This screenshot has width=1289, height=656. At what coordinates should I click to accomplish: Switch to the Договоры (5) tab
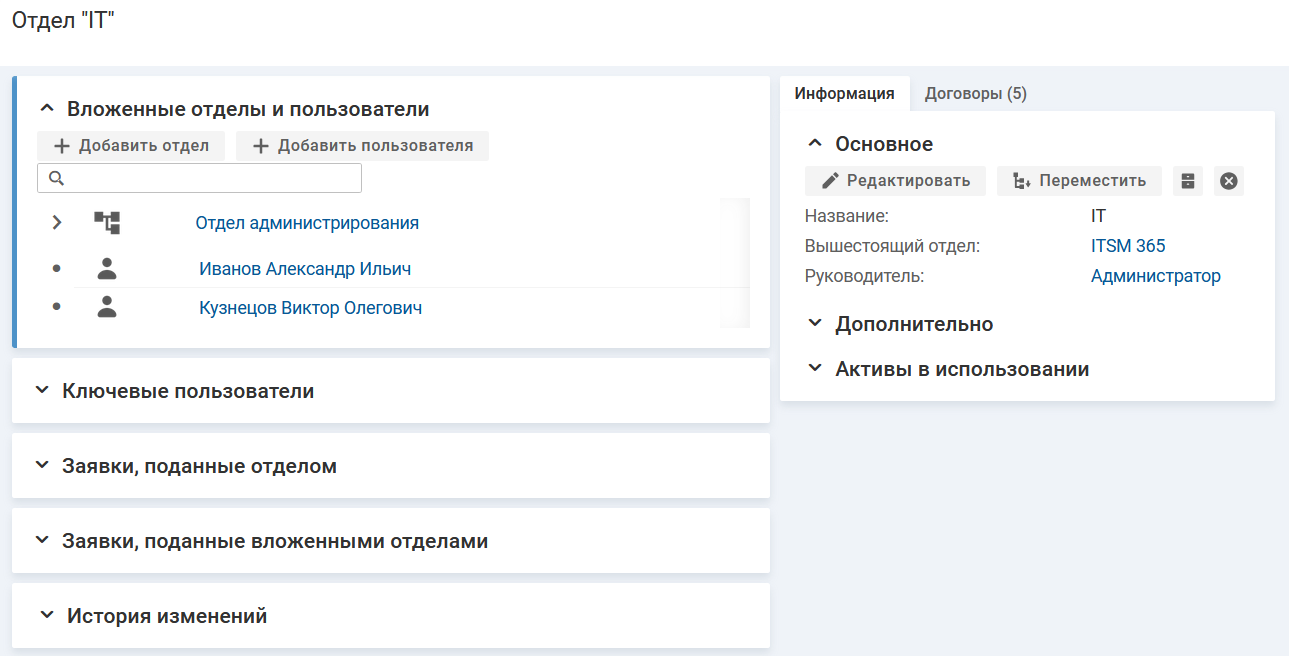tap(975, 94)
